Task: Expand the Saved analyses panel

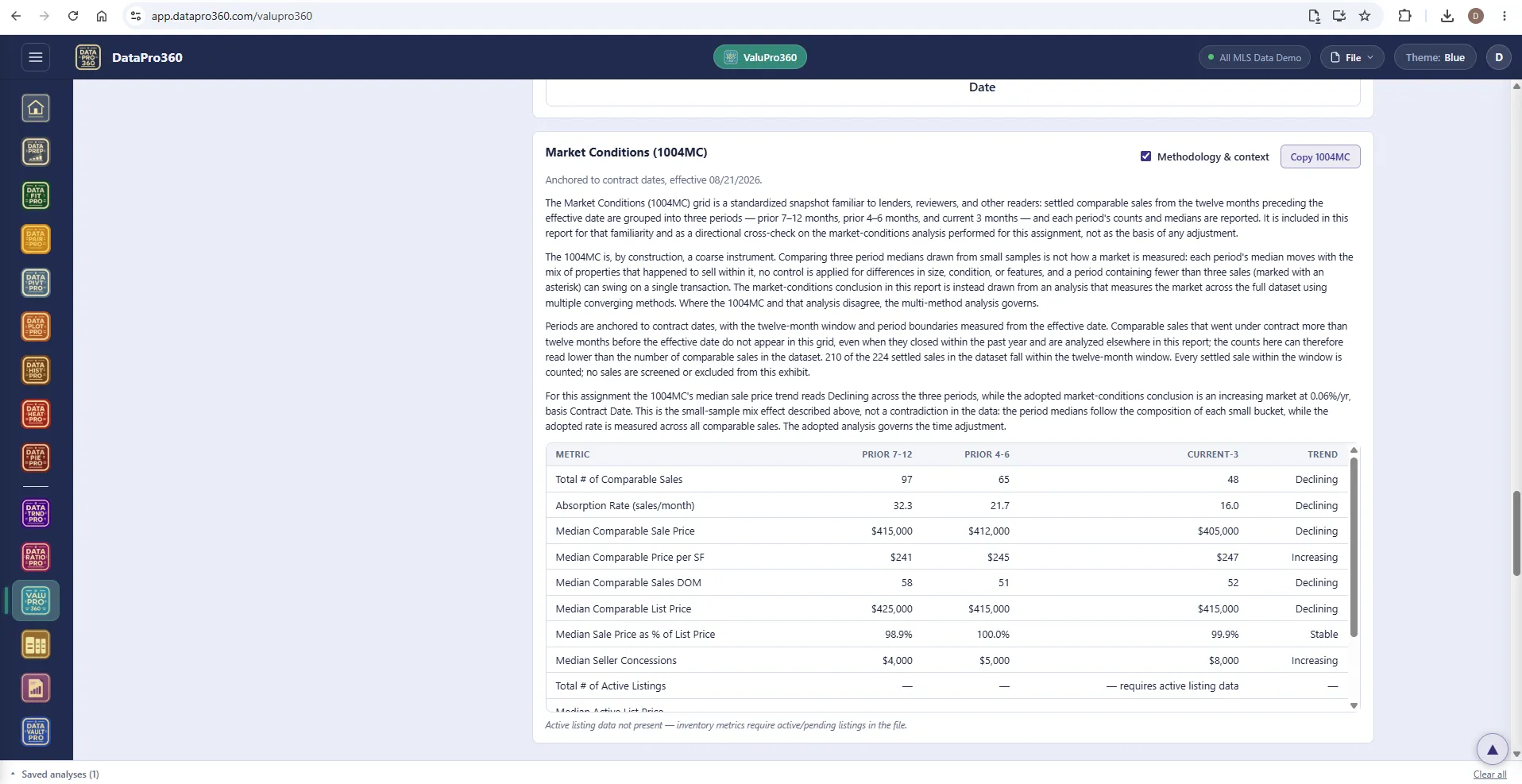Action: (54, 774)
